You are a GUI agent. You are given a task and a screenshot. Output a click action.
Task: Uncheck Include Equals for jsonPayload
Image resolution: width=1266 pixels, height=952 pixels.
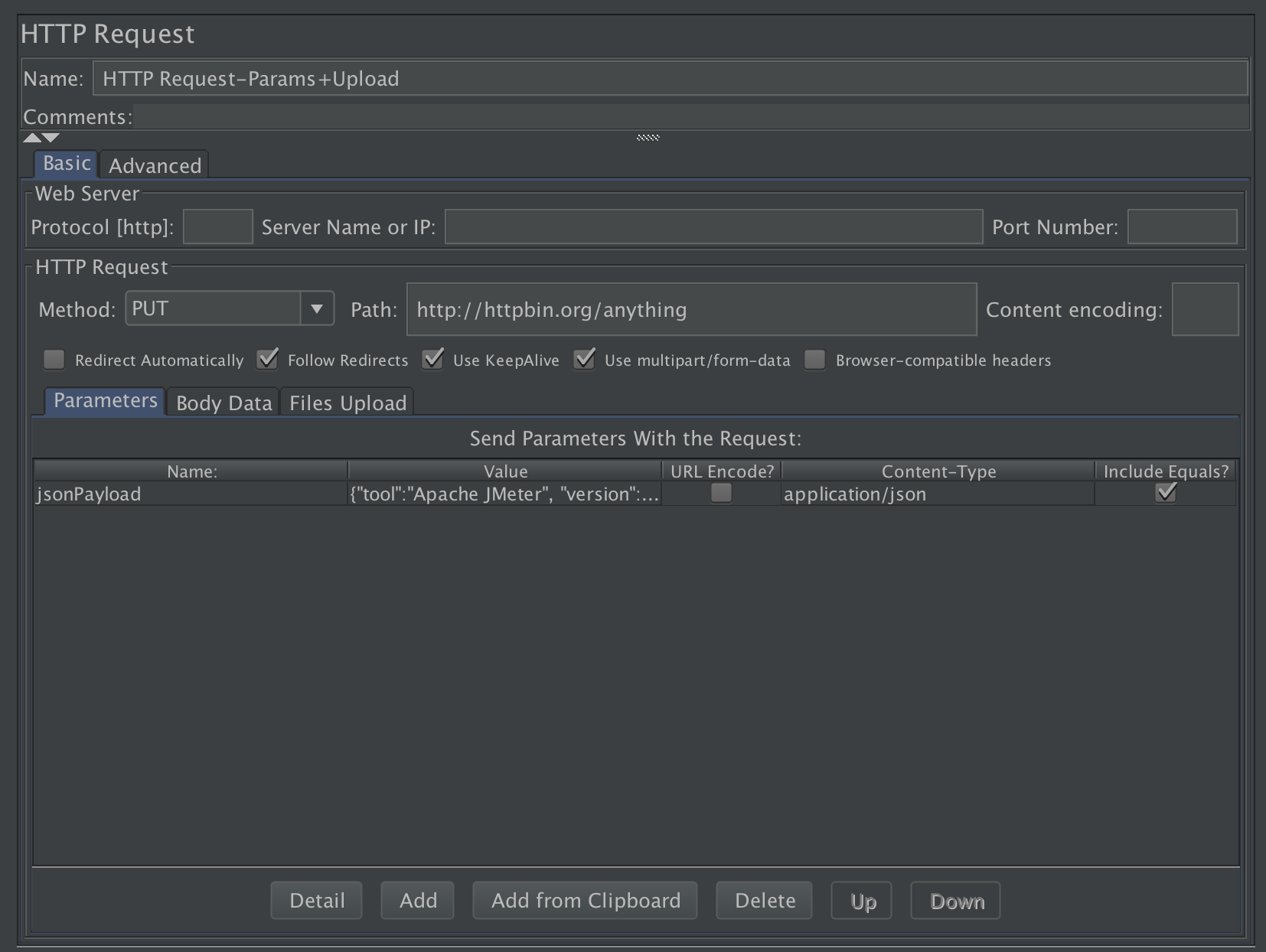point(1166,494)
